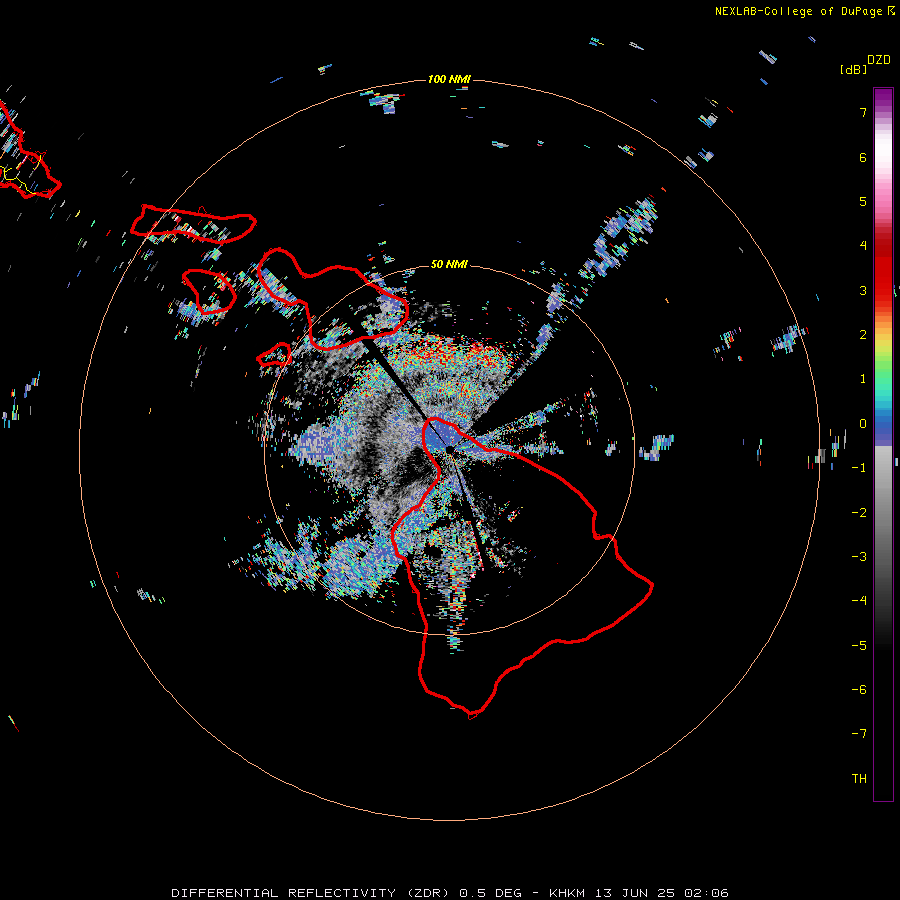Click the 4 tick label on scale
The width and height of the screenshot is (900, 900).
coord(863,246)
